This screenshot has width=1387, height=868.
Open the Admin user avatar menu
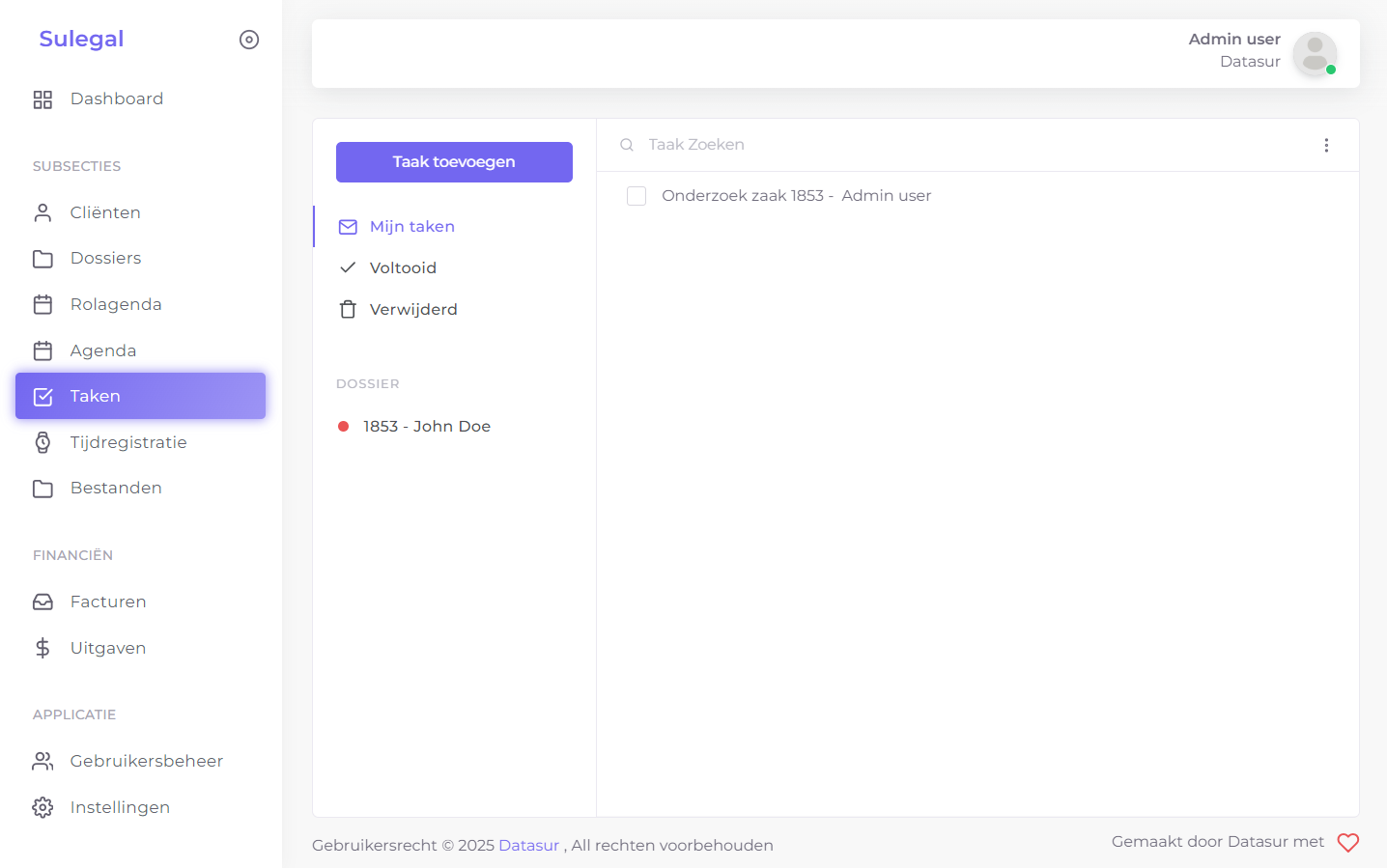click(x=1314, y=53)
